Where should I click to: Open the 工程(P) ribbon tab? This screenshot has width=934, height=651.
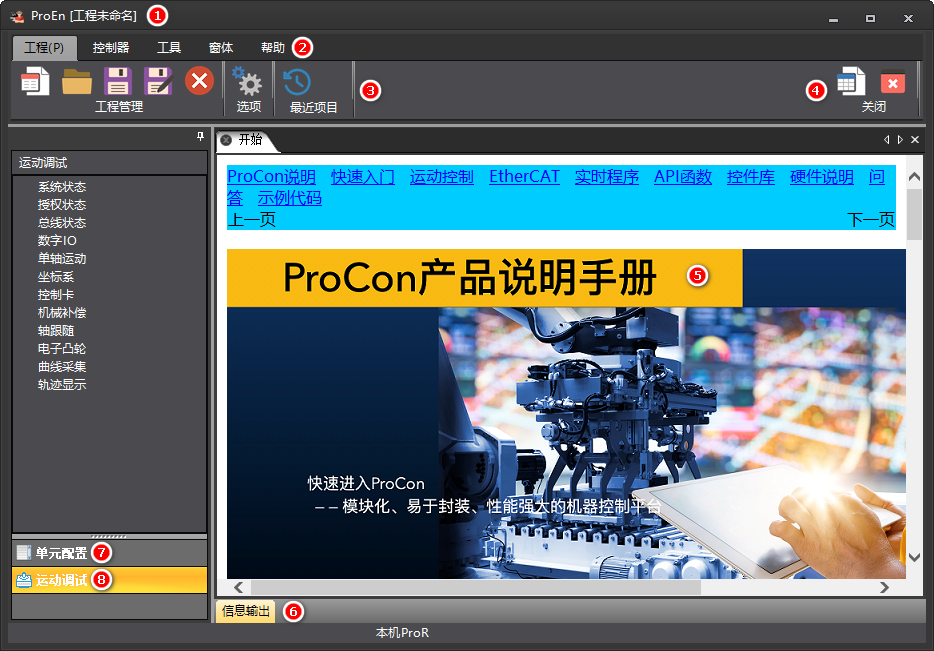click(x=45, y=48)
